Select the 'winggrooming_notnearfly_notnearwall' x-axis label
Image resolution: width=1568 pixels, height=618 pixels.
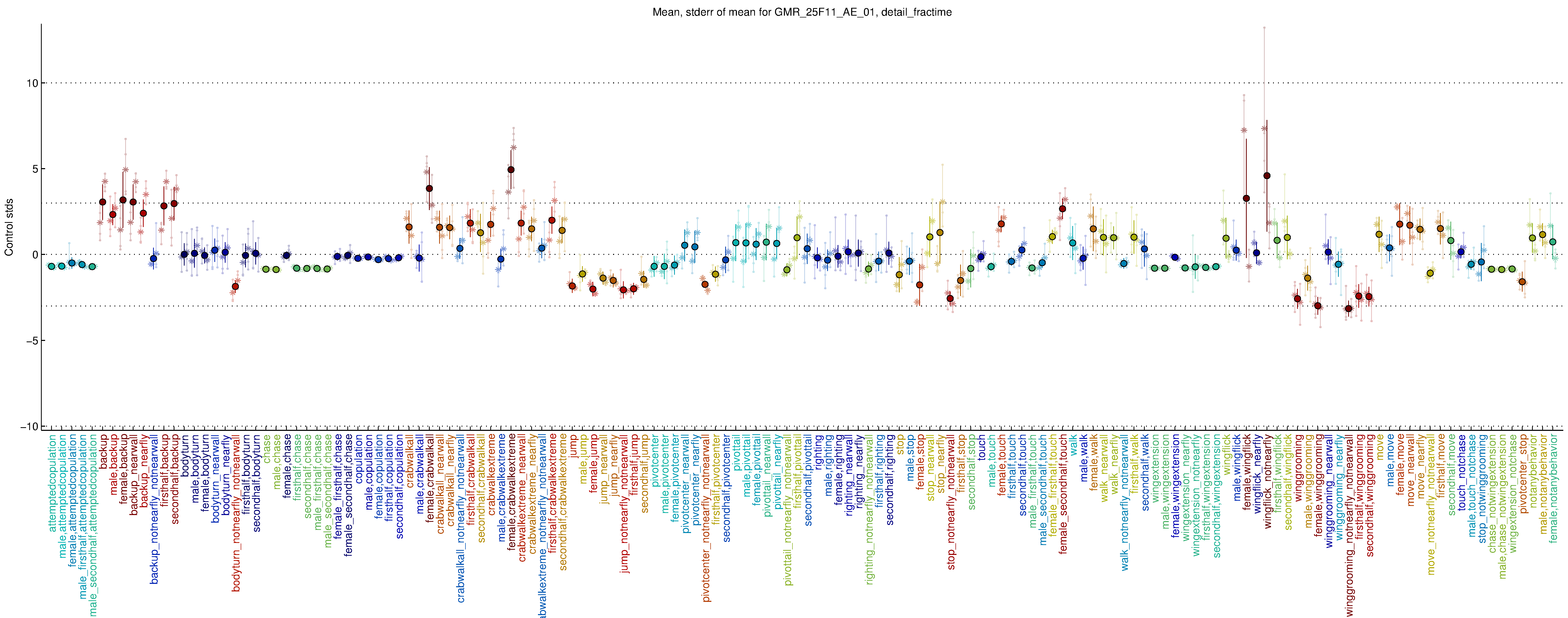click(x=1349, y=524)
